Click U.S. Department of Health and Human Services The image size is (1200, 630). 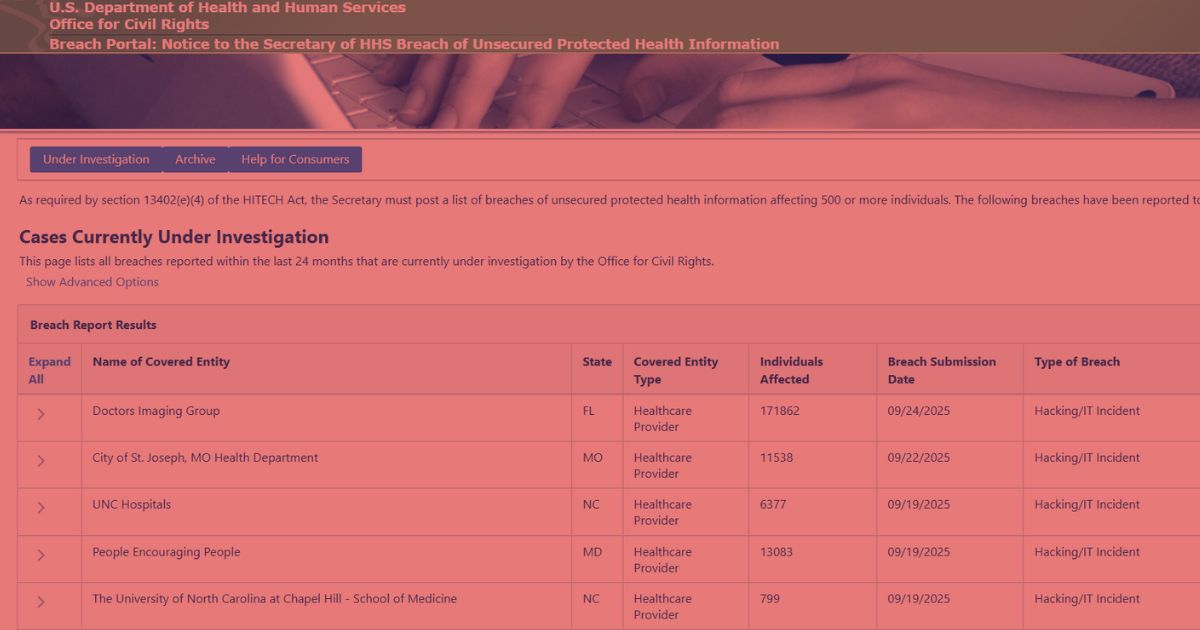[x=227, y=7]
